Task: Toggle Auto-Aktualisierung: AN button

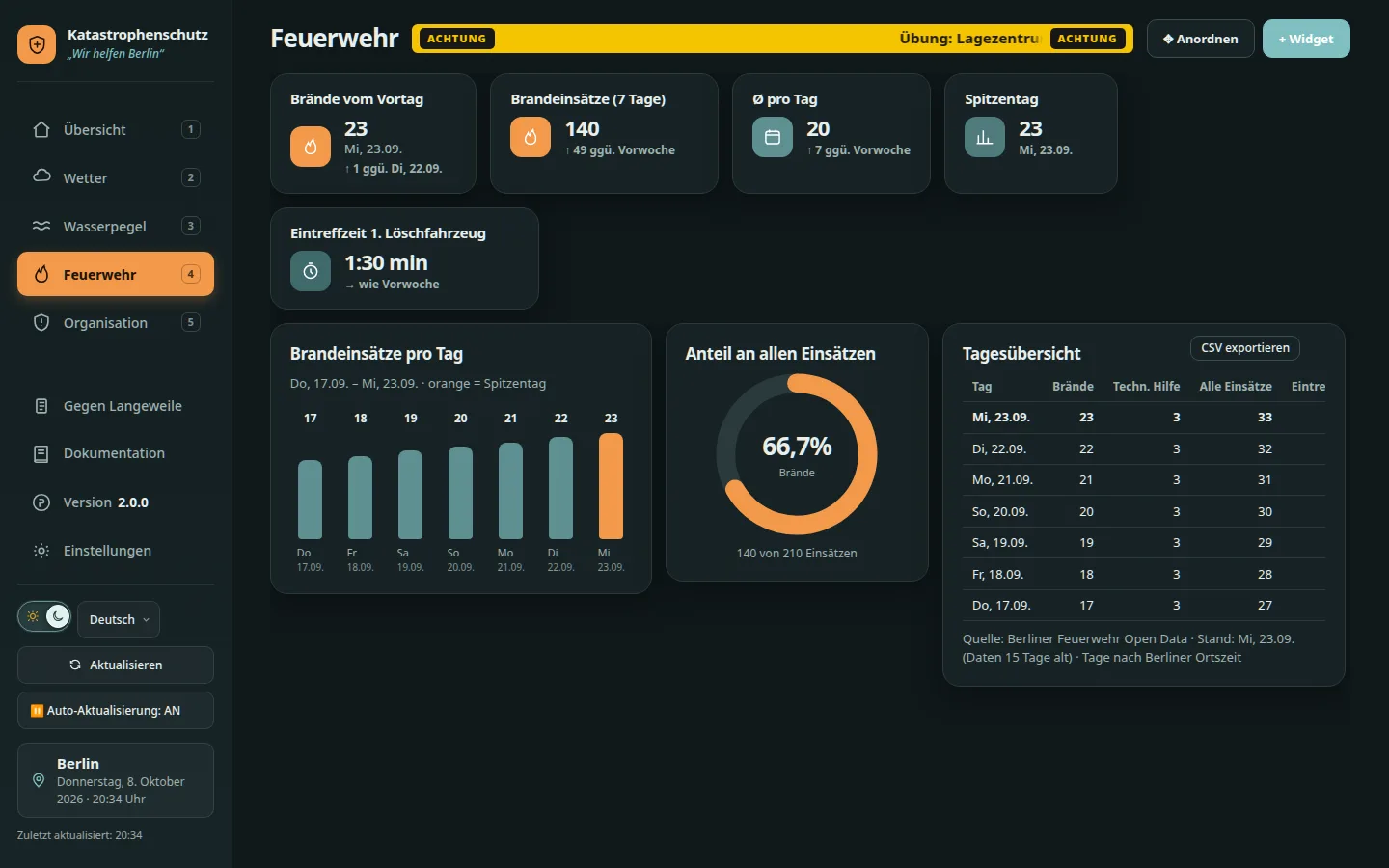Action: click(x=116, y=710)
